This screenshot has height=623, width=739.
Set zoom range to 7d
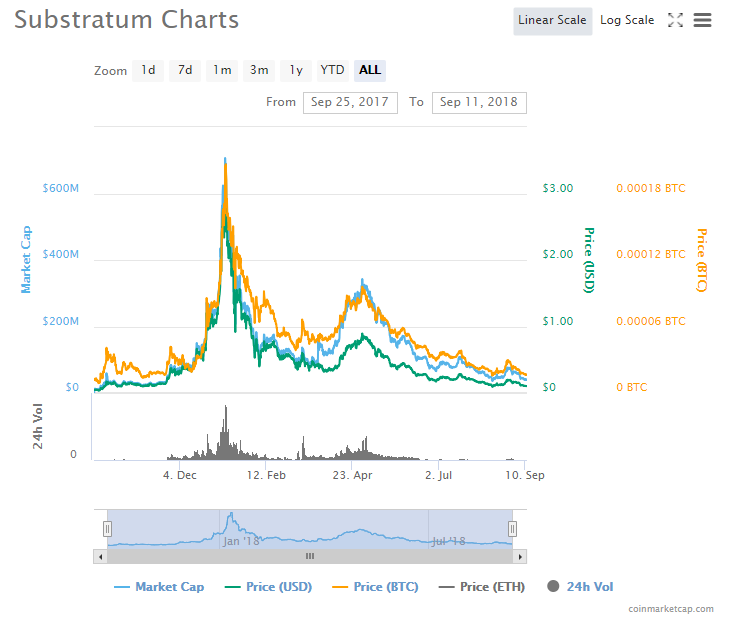[x=185, y=71]
